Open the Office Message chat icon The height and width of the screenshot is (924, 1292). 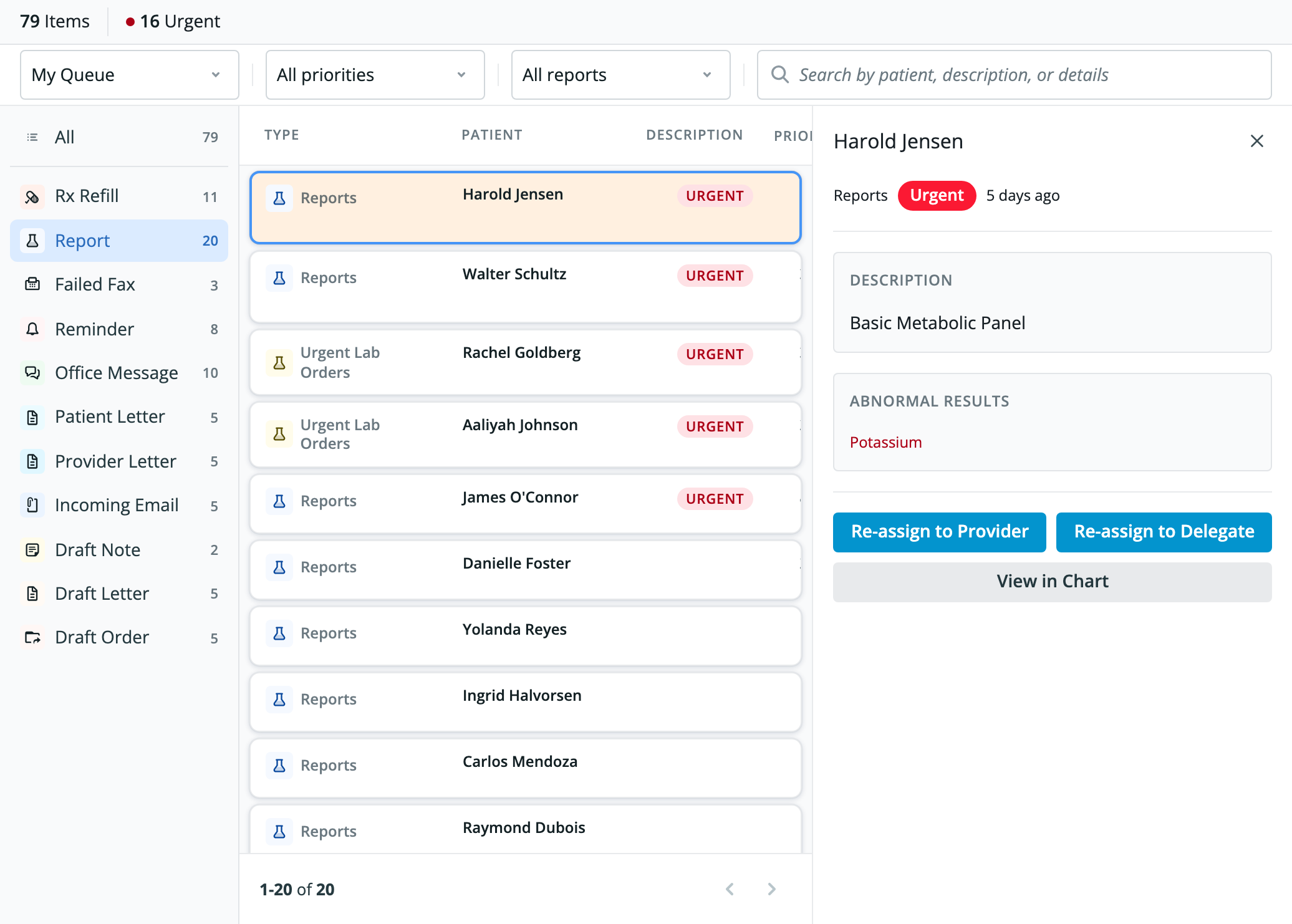(x=32, y=373)
